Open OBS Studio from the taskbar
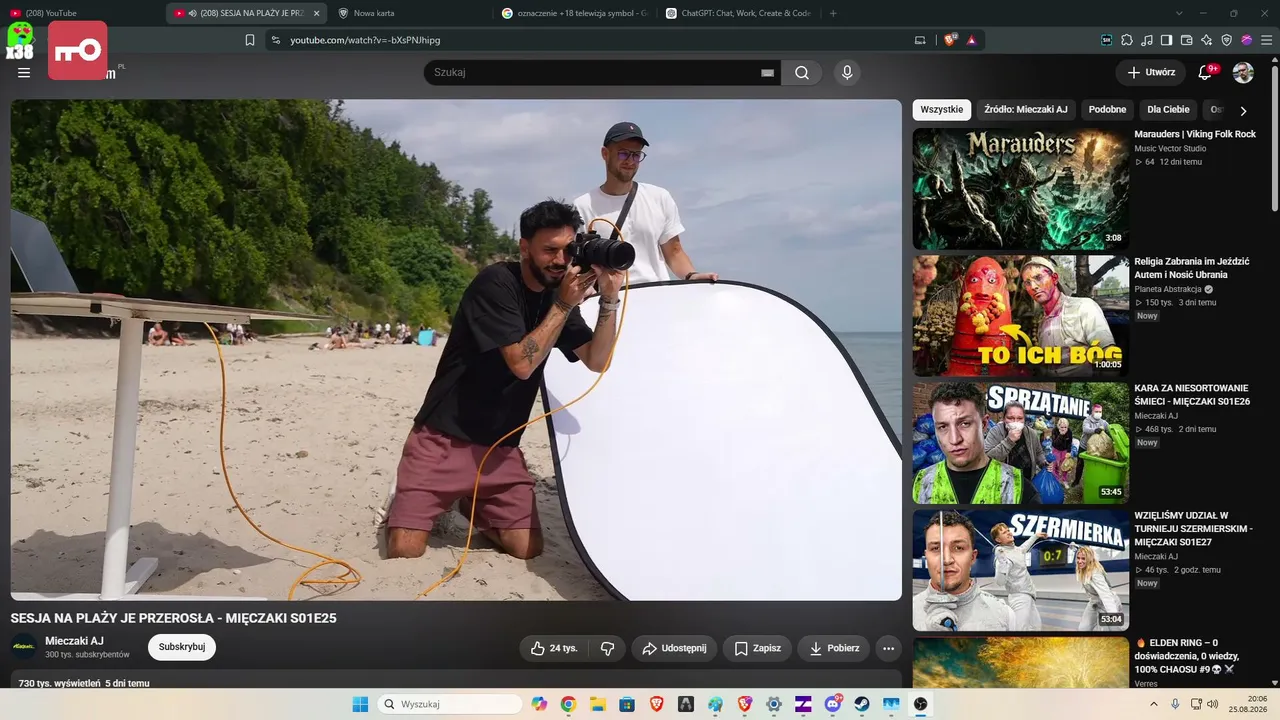The image size is (1280, 720). (920, 704)
